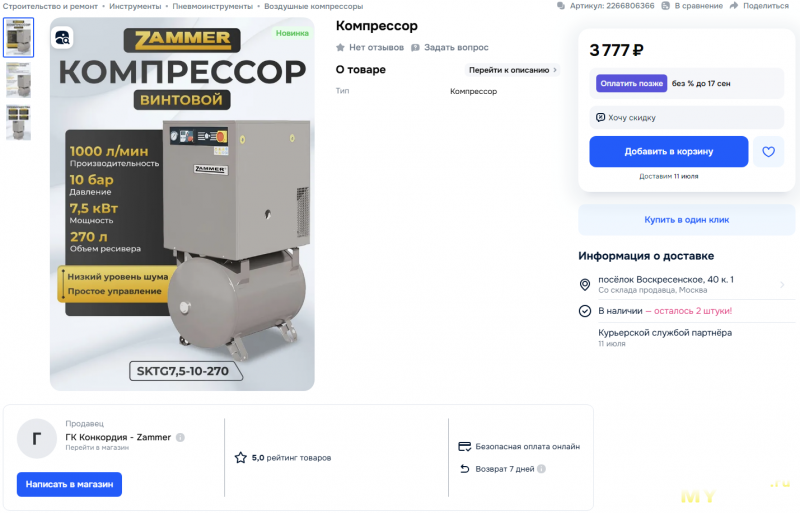Open Воздушные компрессоры breadcrumb
The image size is (800, 513).
coord(313,6)
